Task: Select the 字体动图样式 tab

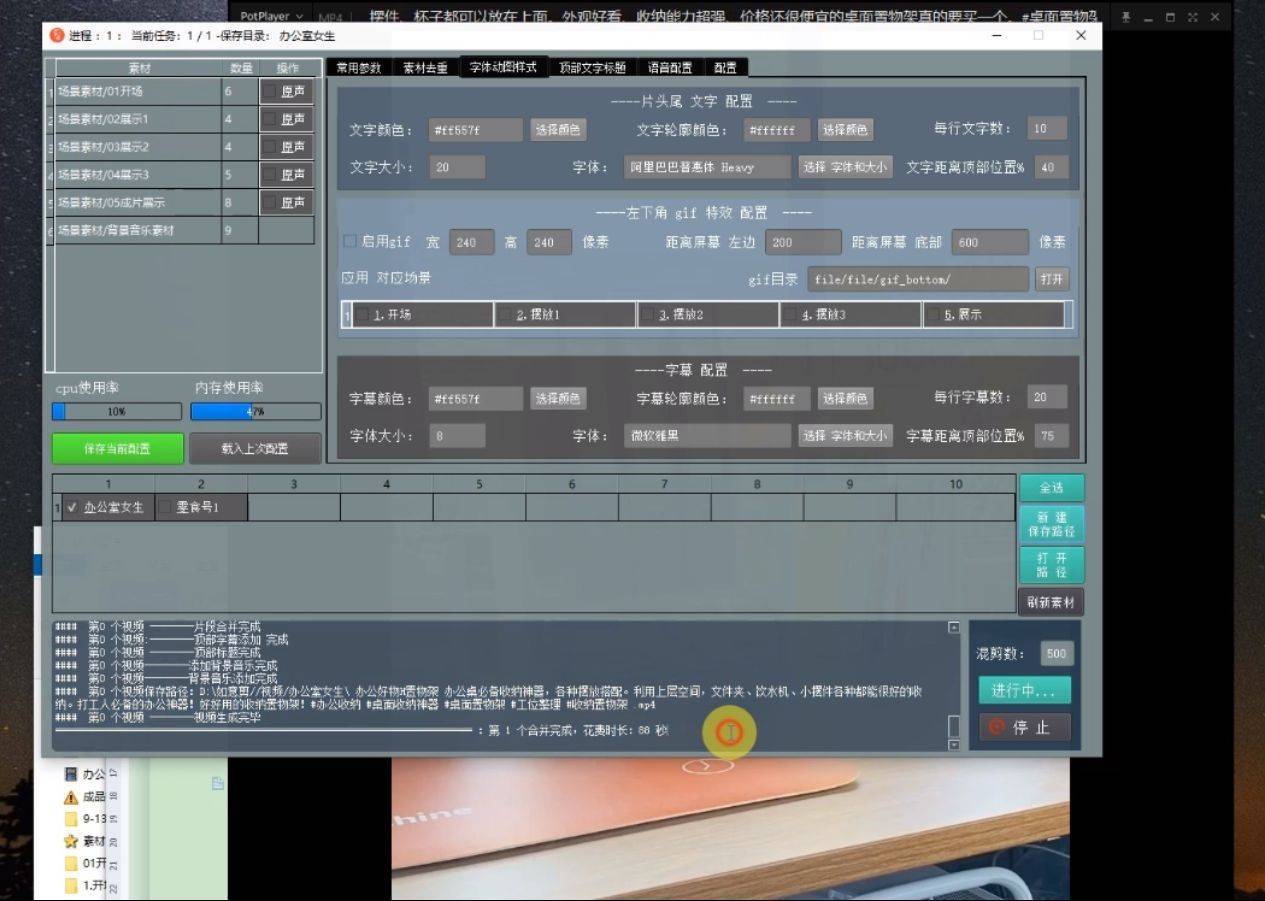Action: (503, 68)
